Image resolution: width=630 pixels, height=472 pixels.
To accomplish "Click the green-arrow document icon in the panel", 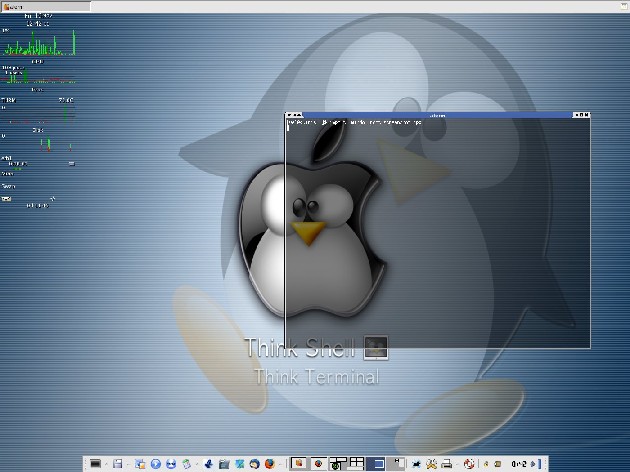I will pos(186,464).
